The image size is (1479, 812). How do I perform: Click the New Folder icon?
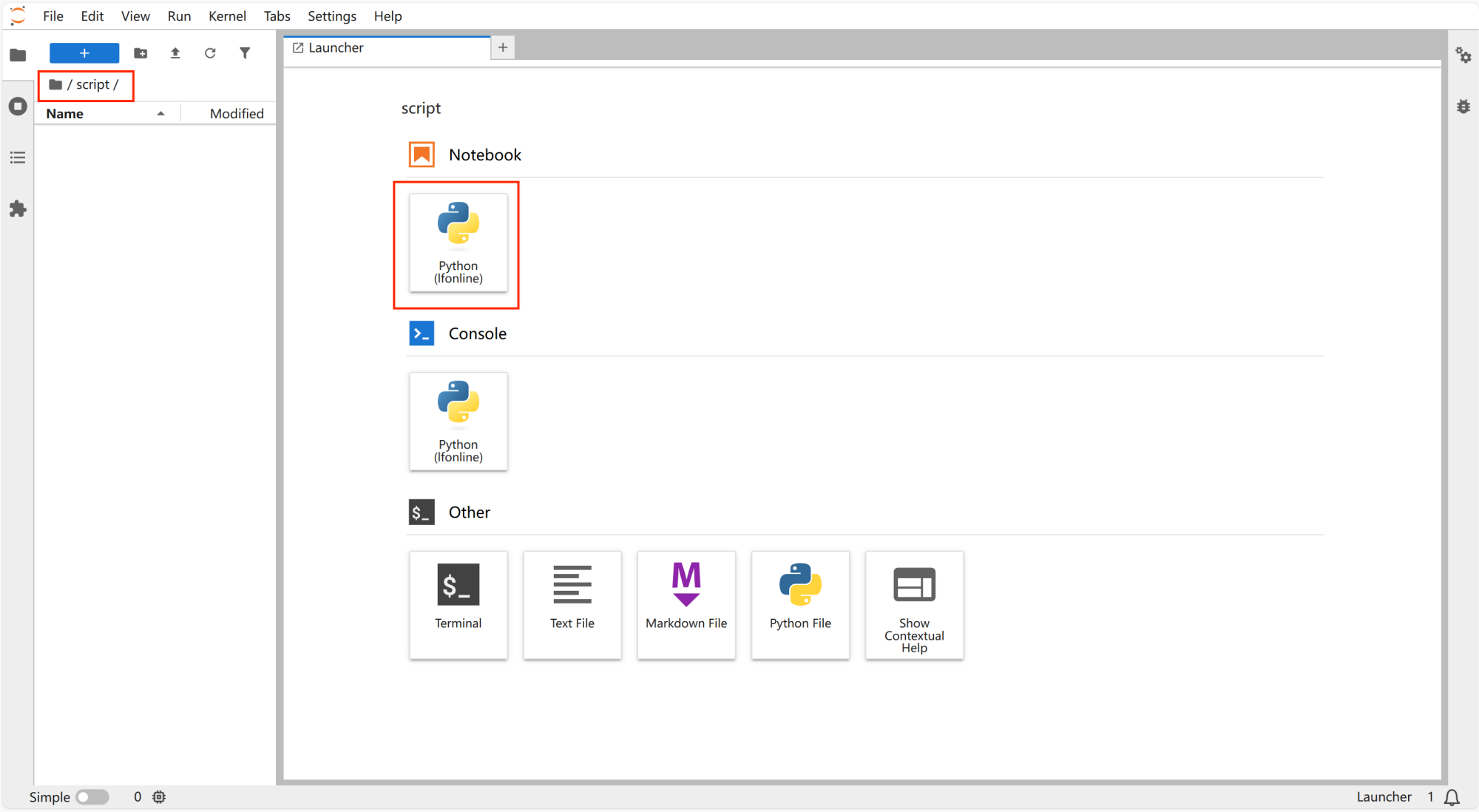tap(141, 53)
